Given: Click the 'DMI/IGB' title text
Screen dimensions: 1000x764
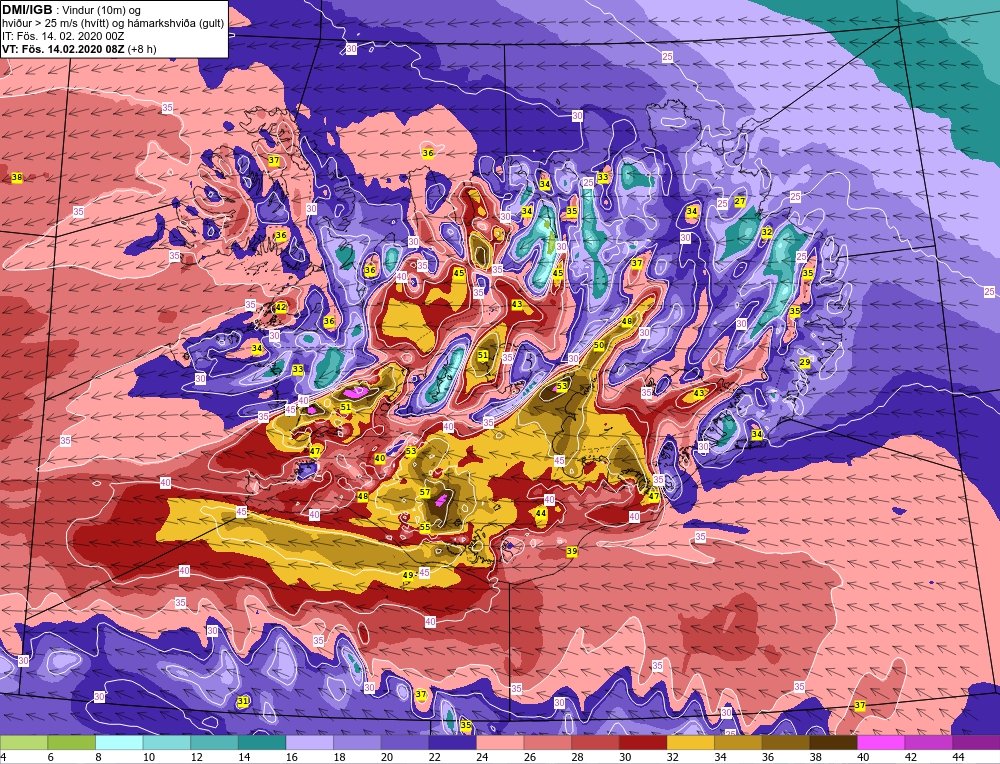Looking at the screenshot, I should click(27, 10).
